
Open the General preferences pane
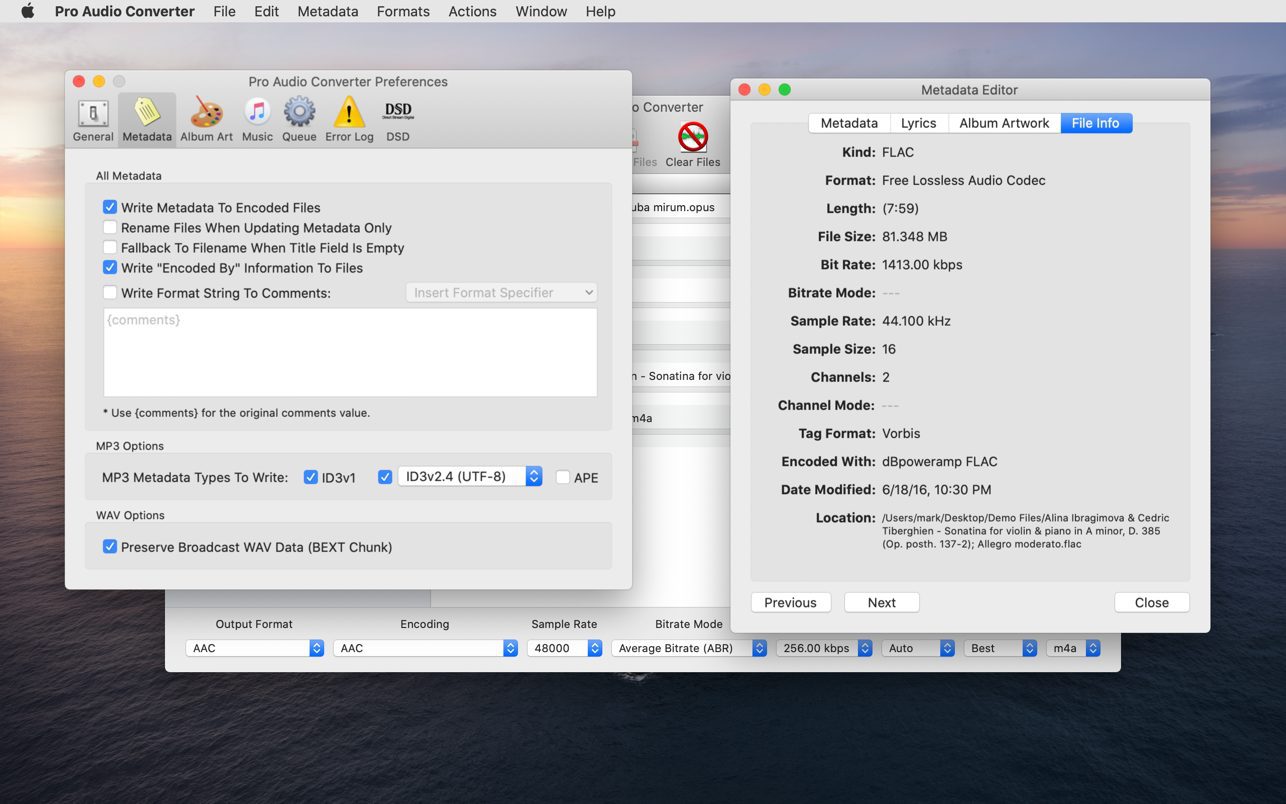(93, 120)
